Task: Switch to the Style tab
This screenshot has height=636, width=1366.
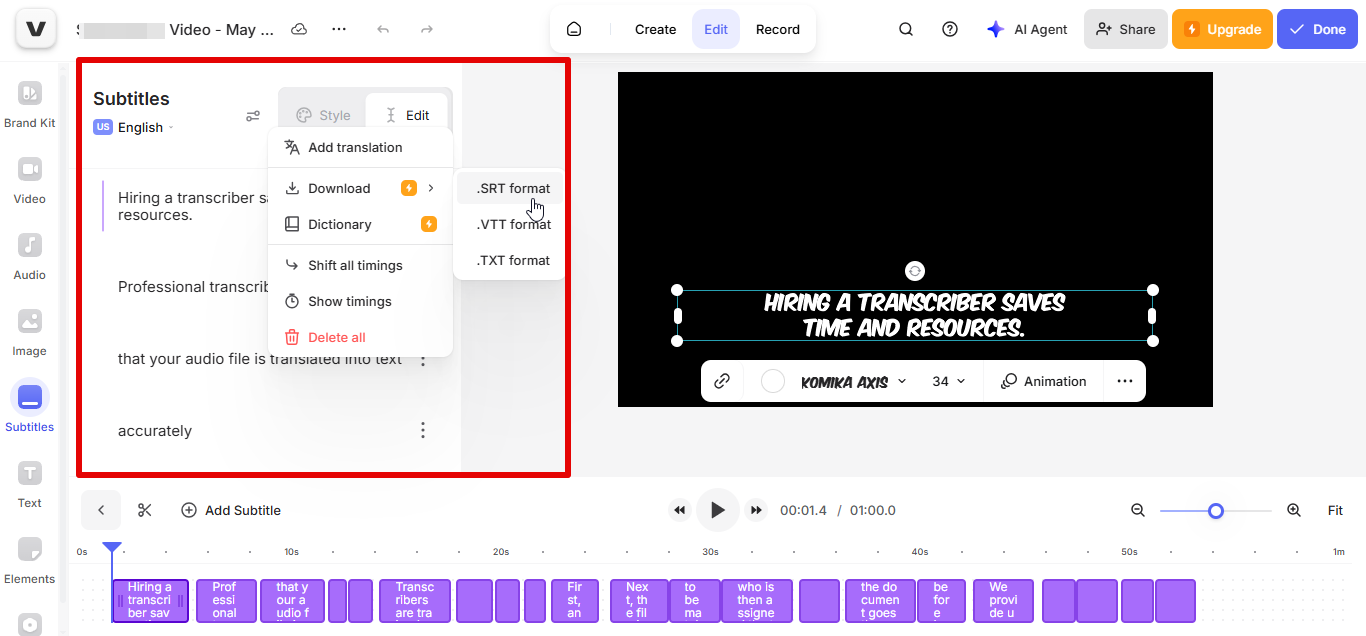Action: click(322, 114)
